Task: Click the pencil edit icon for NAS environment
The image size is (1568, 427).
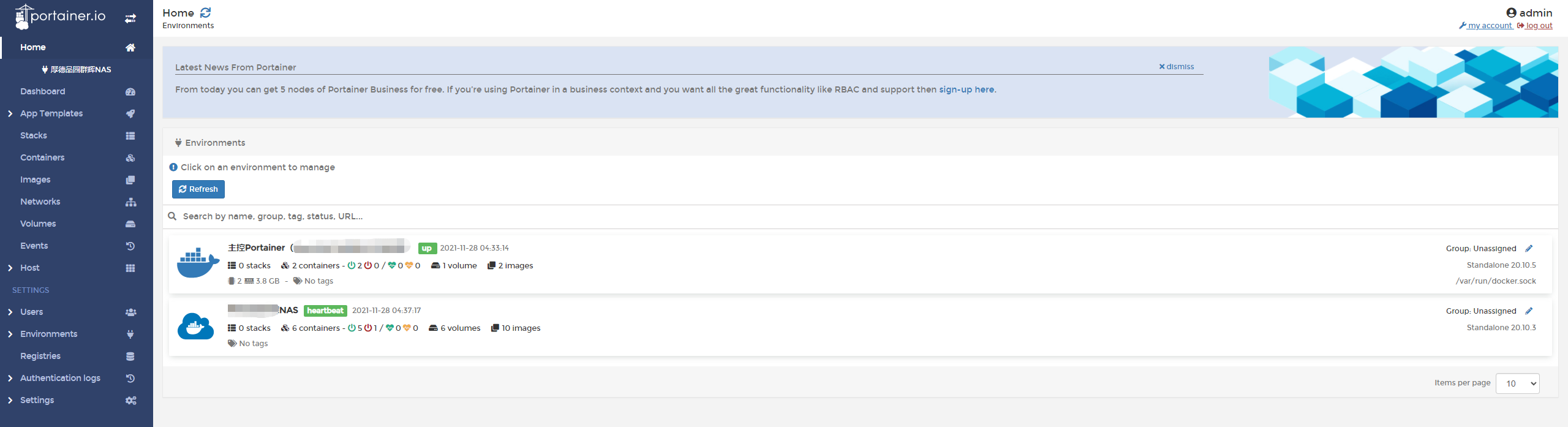Action: coord(1529,311)
